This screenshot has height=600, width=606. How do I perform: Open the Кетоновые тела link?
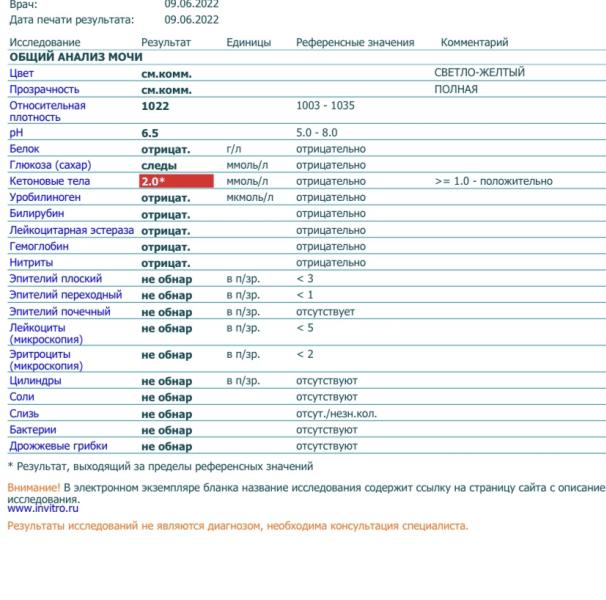point(49,181)
